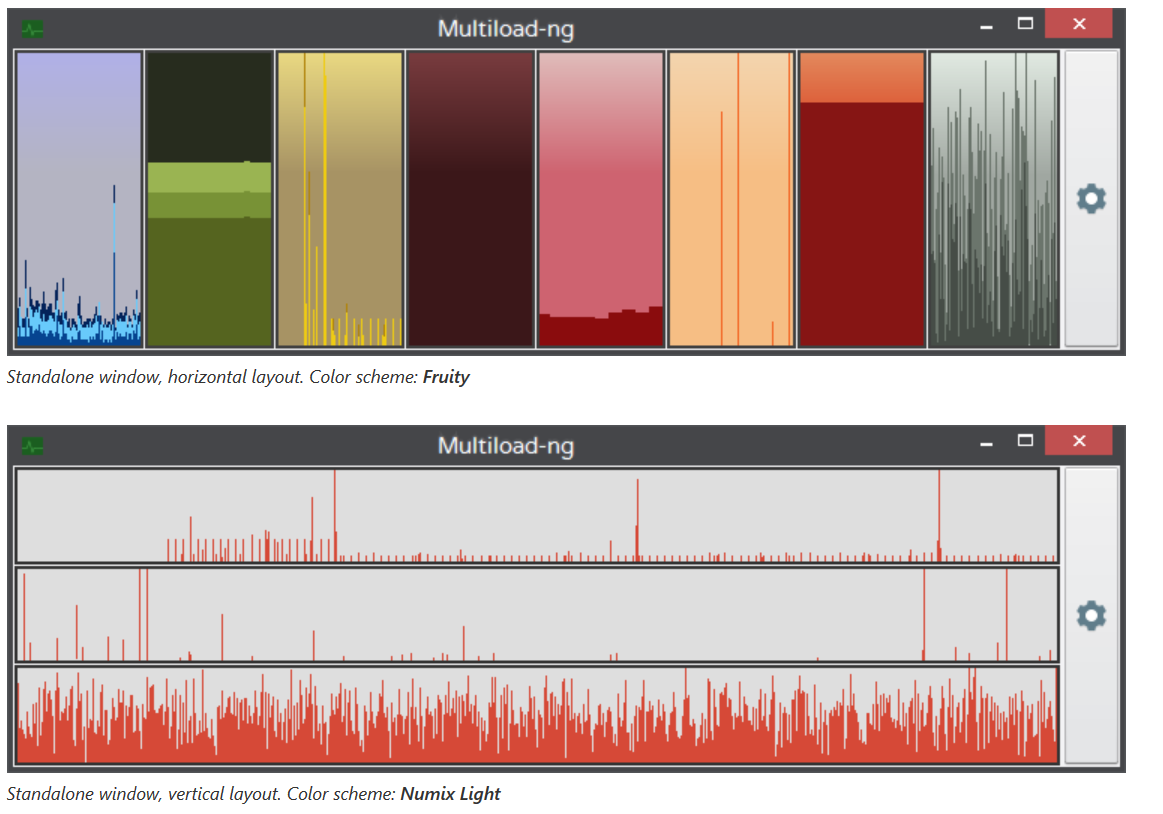This screenshot has width=1163, height=814.
Task: Click the light orange graph with thin lines
Action: click(731, 199)
